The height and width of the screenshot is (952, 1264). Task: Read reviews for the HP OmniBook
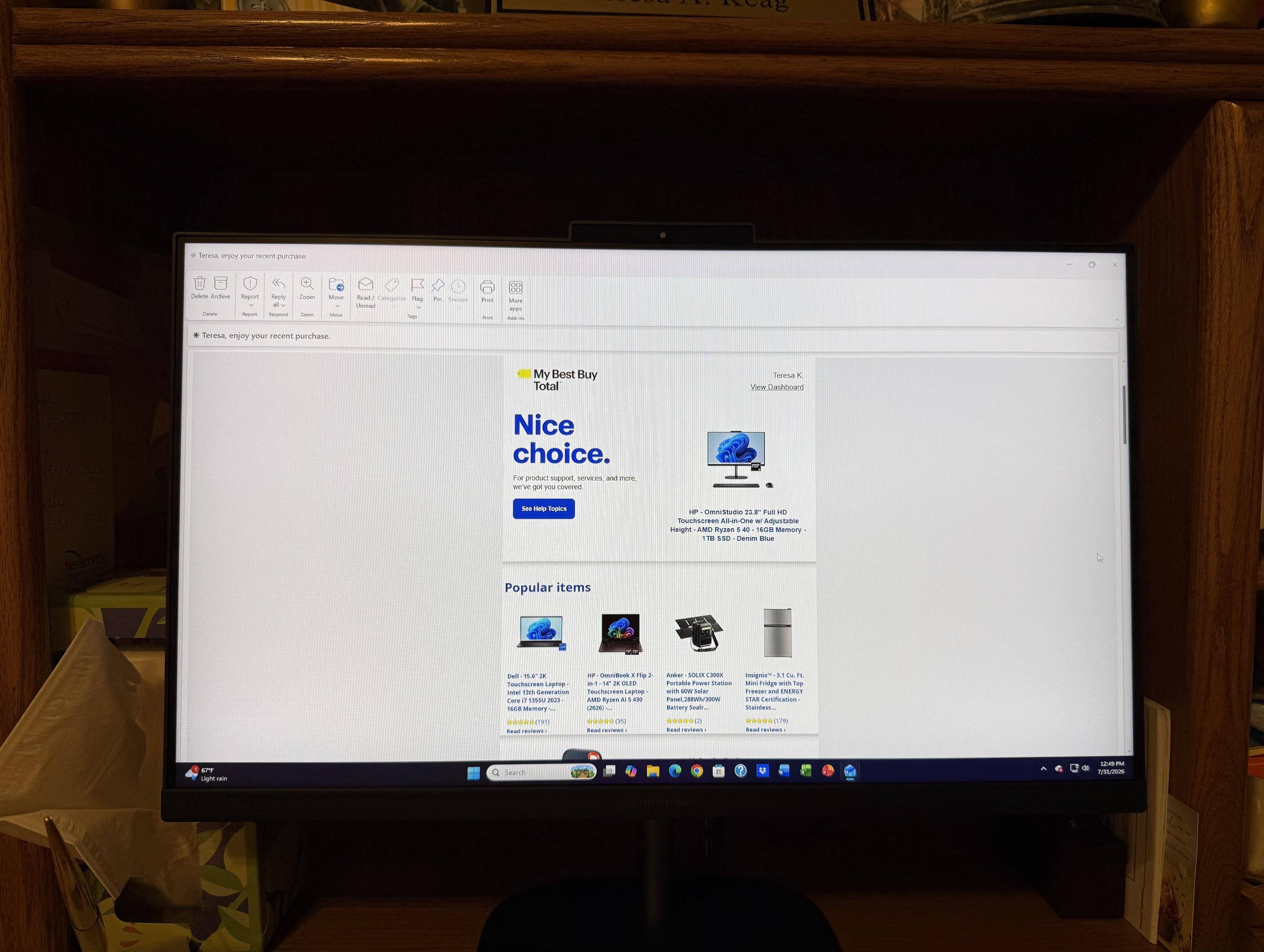(606, 730)
